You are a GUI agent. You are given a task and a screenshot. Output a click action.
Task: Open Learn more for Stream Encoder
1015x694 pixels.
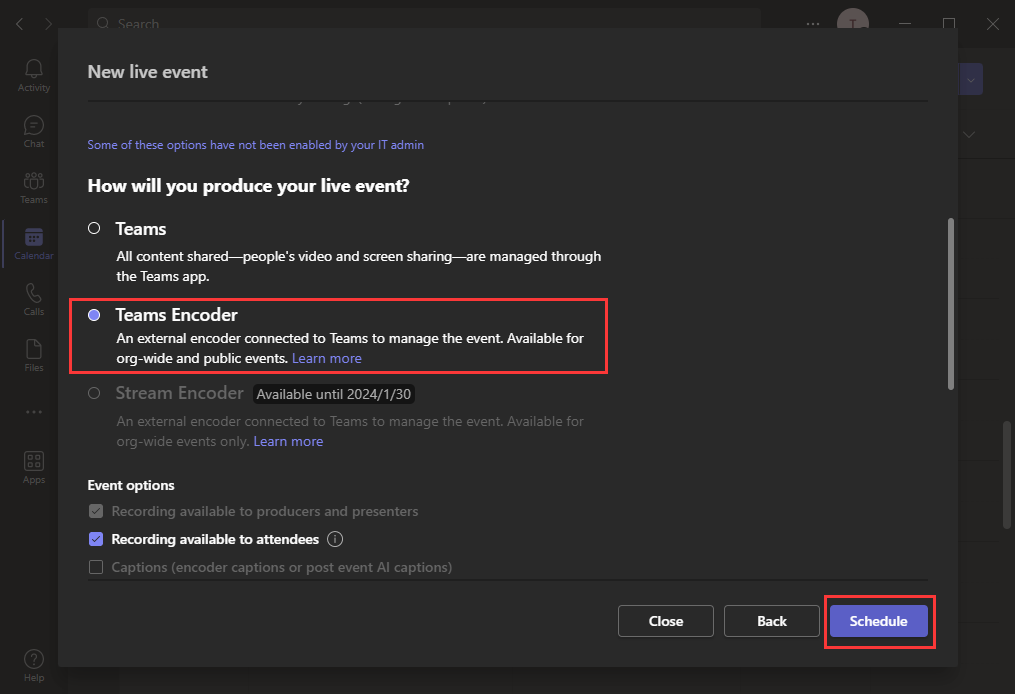288,442
